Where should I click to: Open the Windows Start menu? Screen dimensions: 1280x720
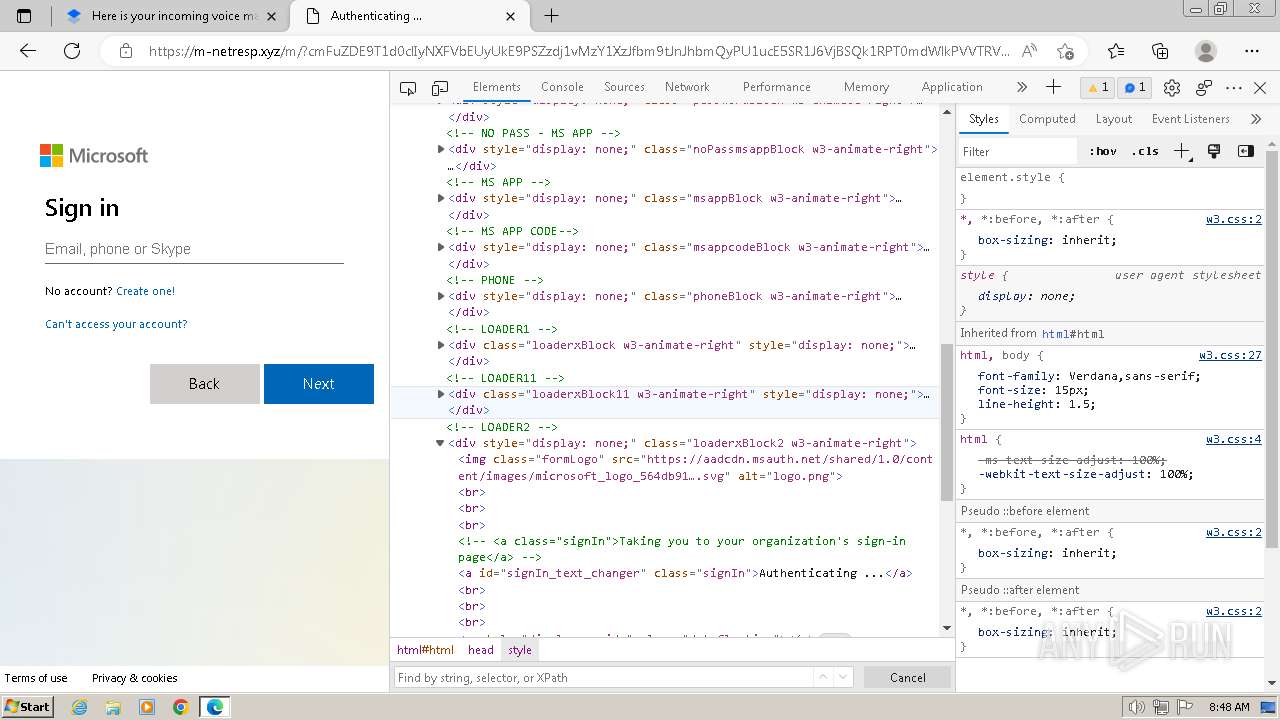(27, 706)
